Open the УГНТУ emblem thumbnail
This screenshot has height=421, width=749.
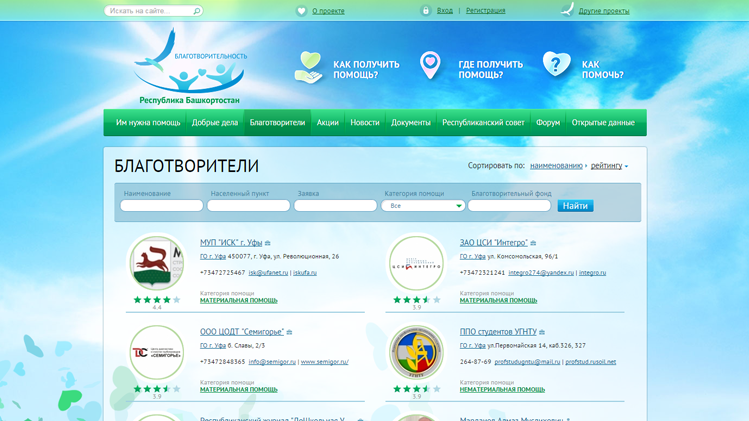416,353
